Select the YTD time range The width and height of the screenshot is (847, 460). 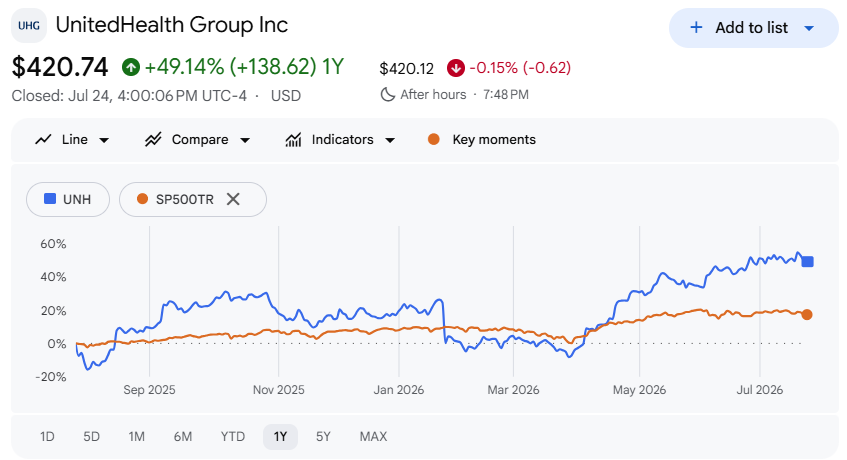(x=233, y=436)
